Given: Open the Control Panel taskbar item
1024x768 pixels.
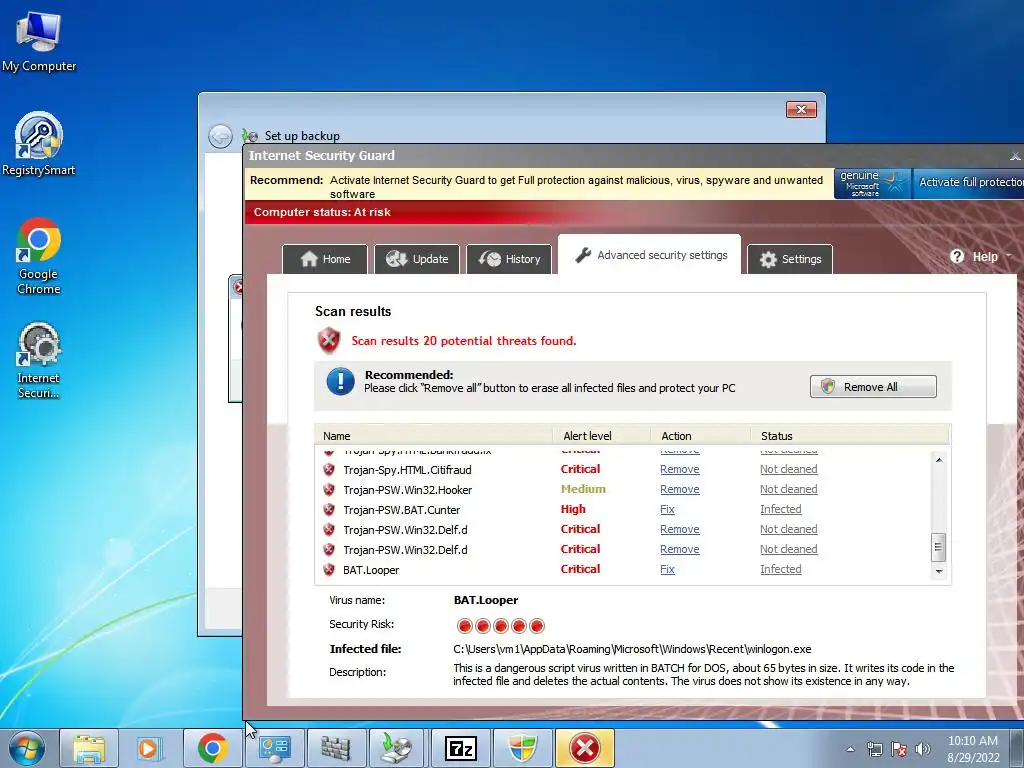Looking at the screenshot, I should (274, 748).
